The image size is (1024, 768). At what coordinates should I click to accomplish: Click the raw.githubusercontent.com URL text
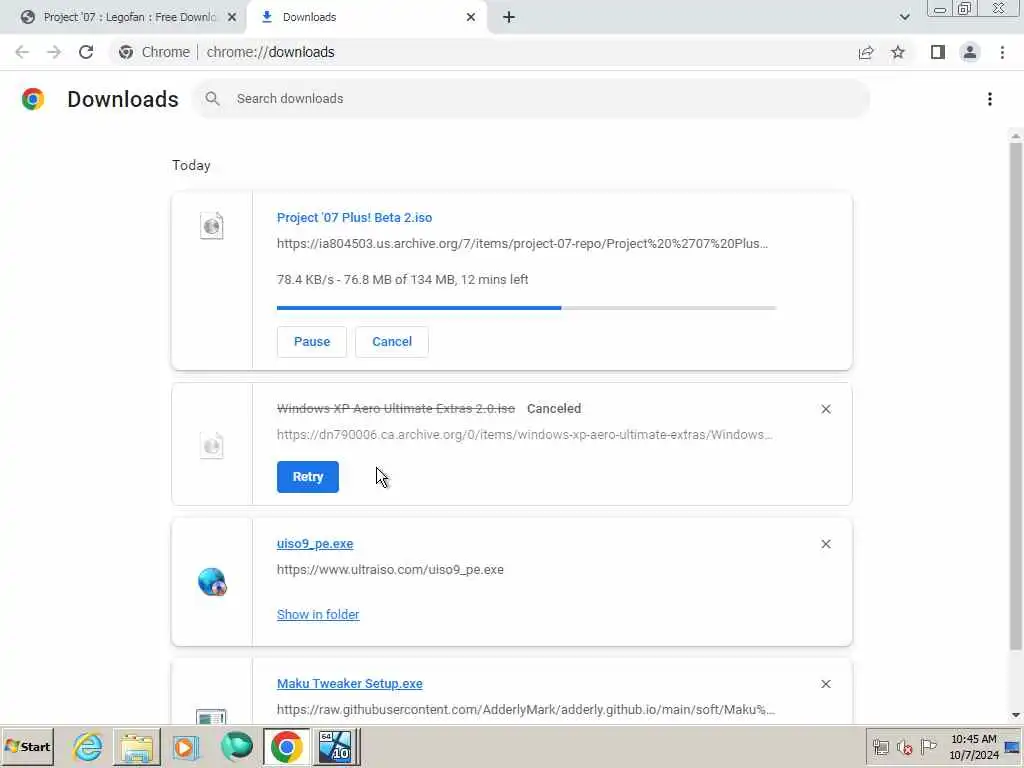[526, 709]
